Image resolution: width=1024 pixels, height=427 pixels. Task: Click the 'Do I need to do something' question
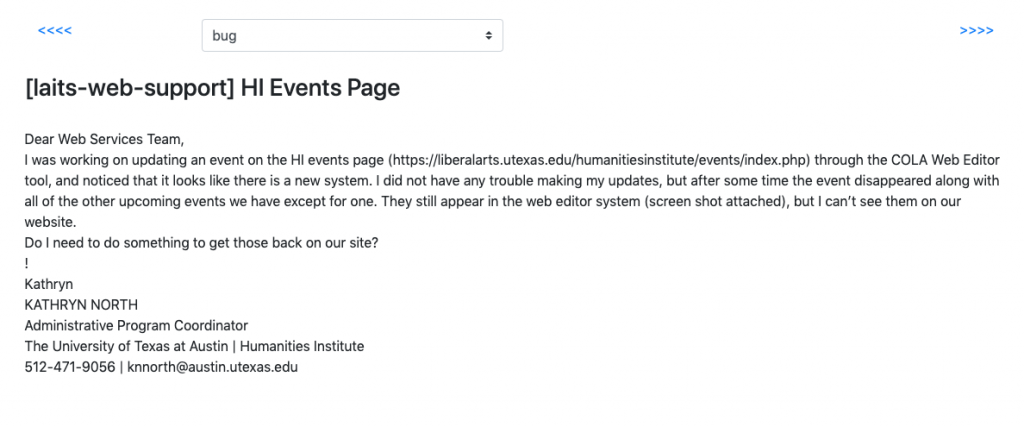tap(201, 243)
